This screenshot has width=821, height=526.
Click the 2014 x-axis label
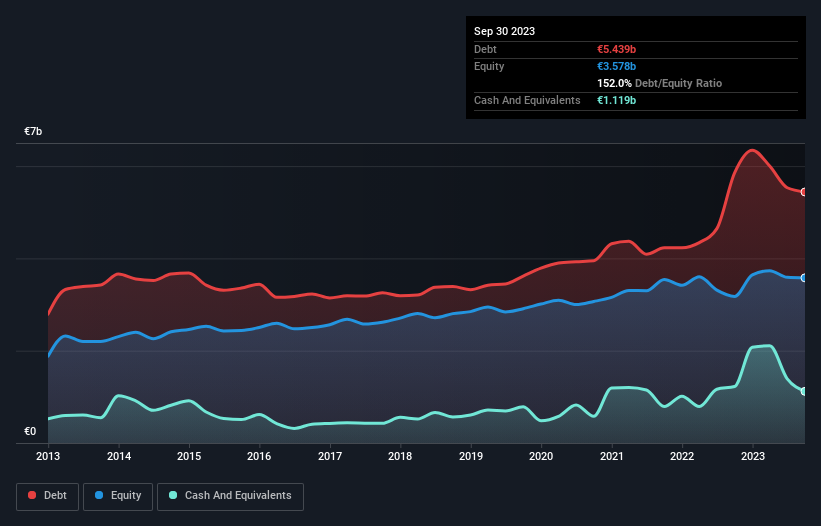pyautogui.click(x=119, y=456)
